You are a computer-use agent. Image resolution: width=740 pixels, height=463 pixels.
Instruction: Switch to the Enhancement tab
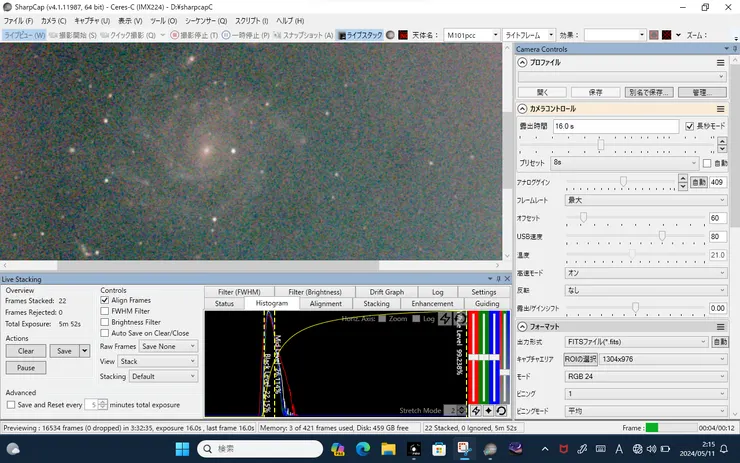pyautogui.click(x=432, y=303)
